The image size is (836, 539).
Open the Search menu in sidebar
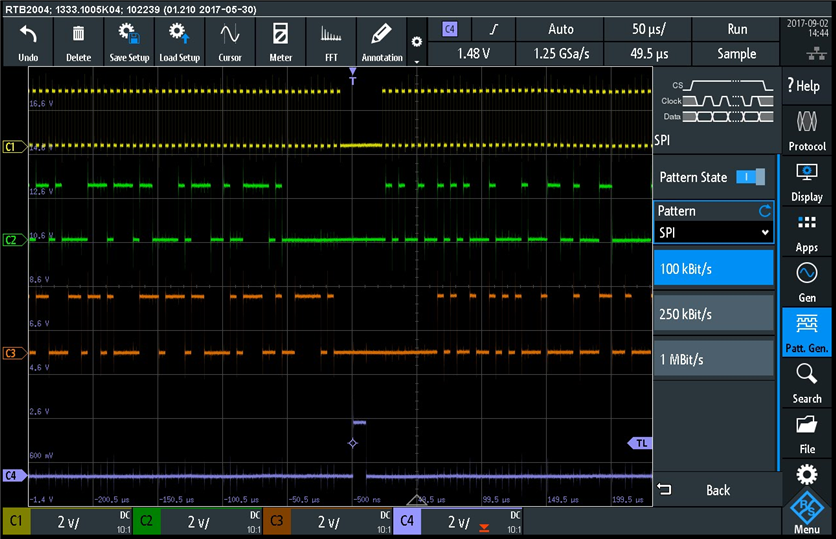point(807,383)
